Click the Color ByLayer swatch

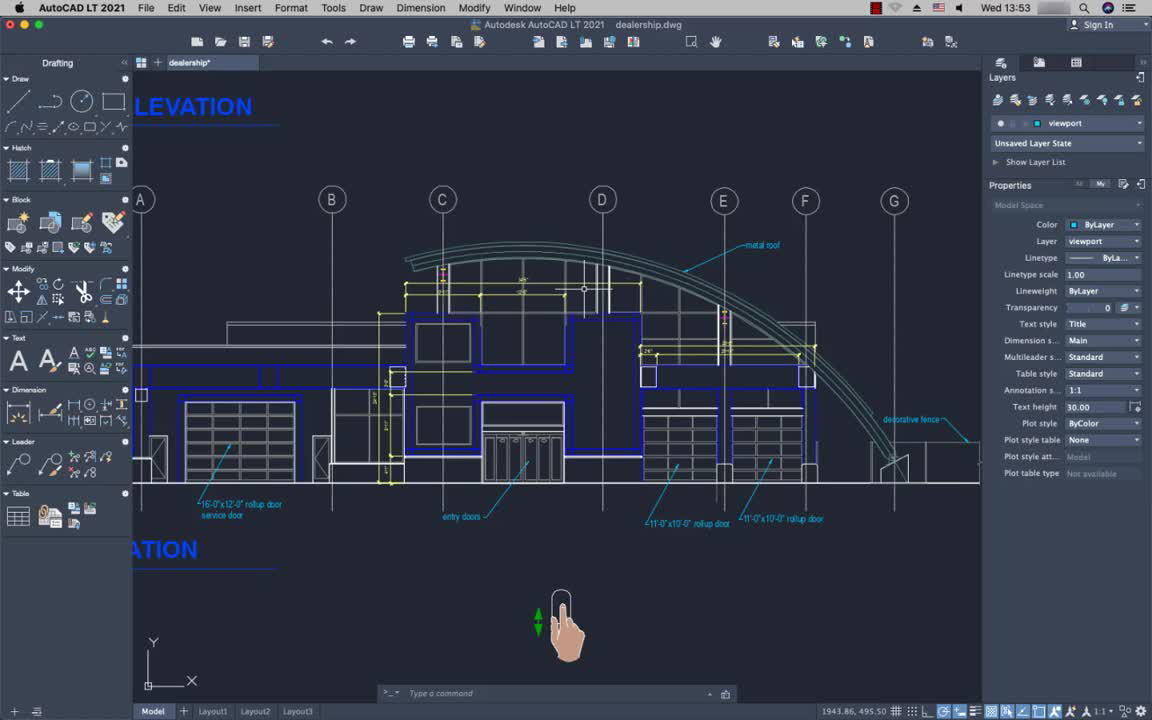tap(1074, 225)
